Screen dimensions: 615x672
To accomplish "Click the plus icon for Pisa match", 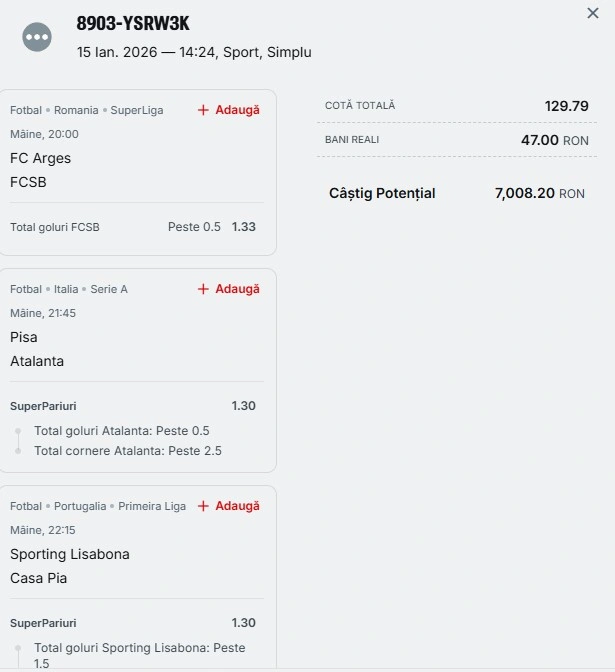I will click(x=203, y=289).
